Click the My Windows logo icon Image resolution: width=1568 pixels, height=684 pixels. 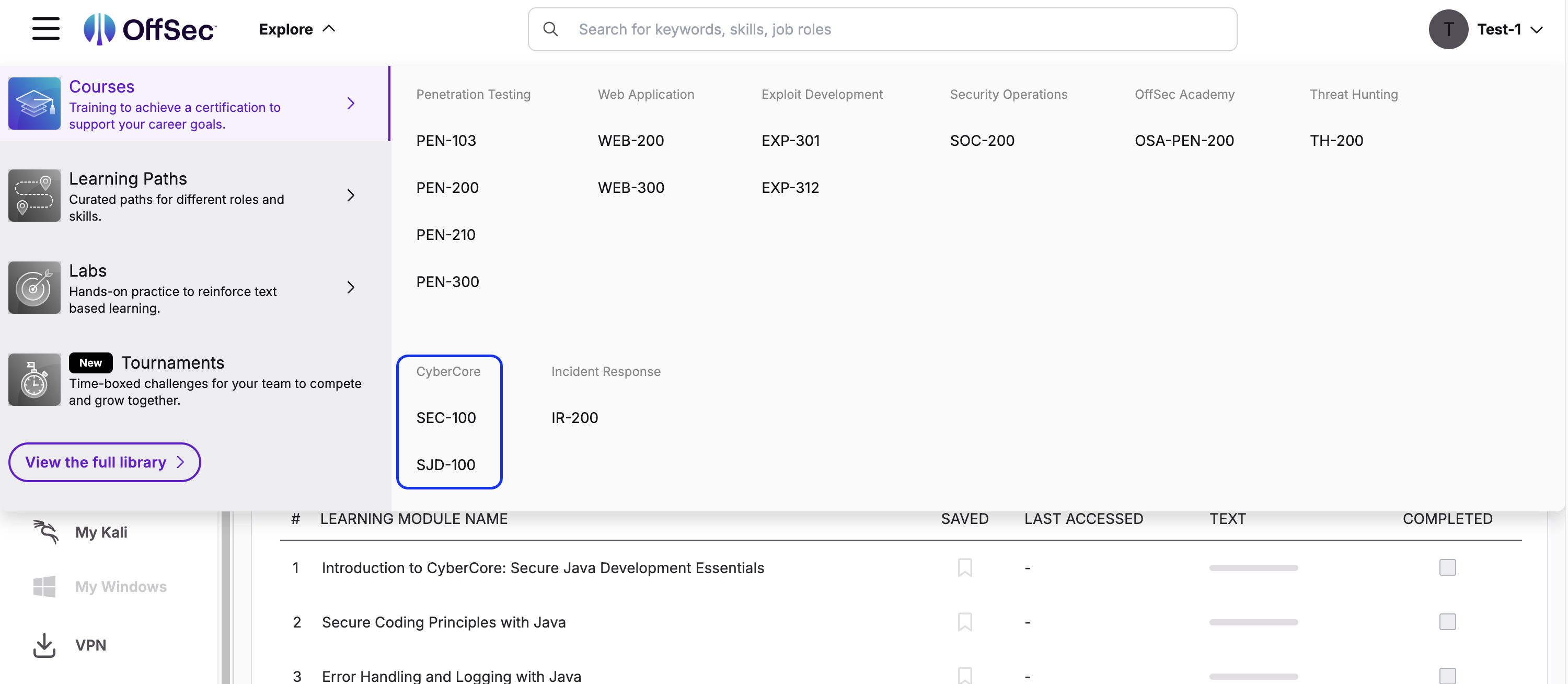pos(44,586)
